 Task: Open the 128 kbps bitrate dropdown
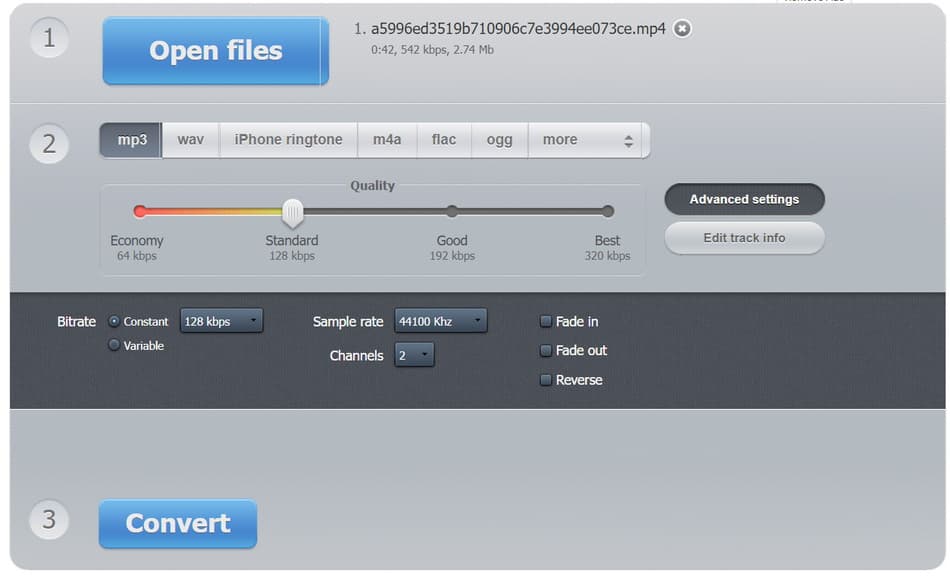tap(221, 321)
